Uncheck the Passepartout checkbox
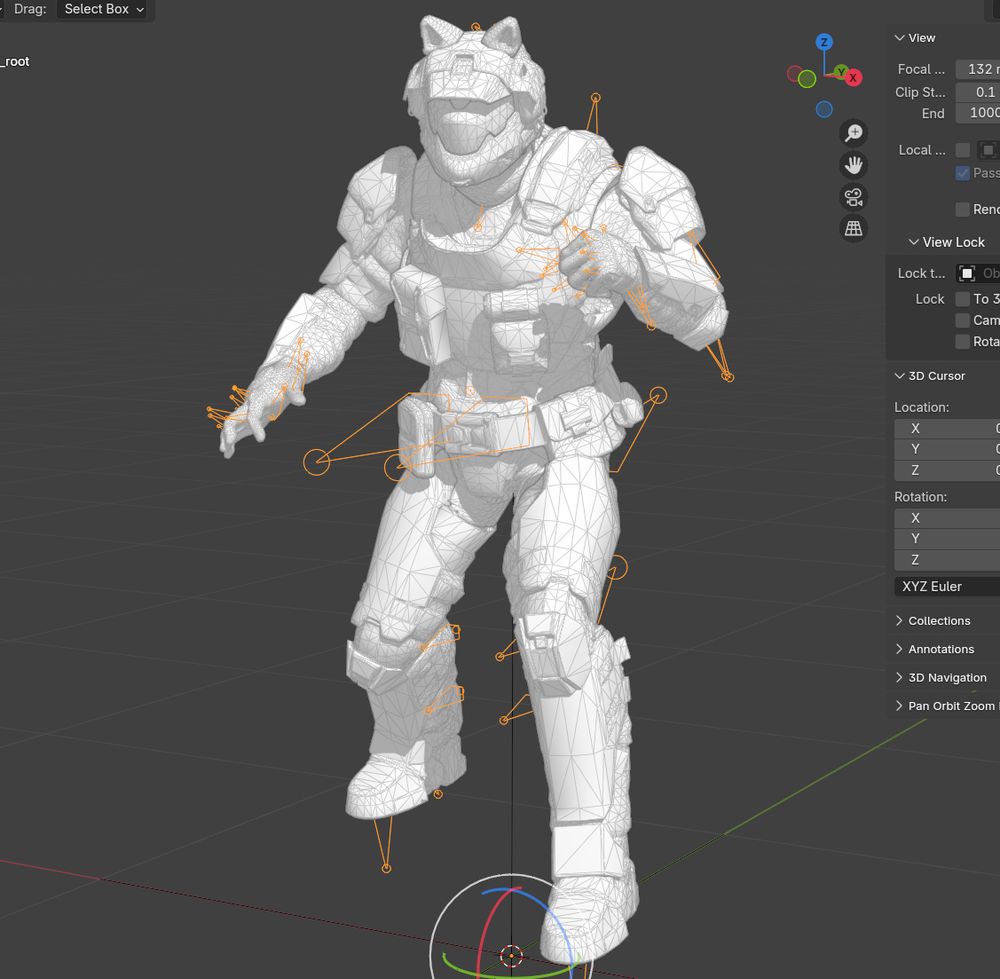The height and width of the screenshot is (979, 1000). click(962, 173)
